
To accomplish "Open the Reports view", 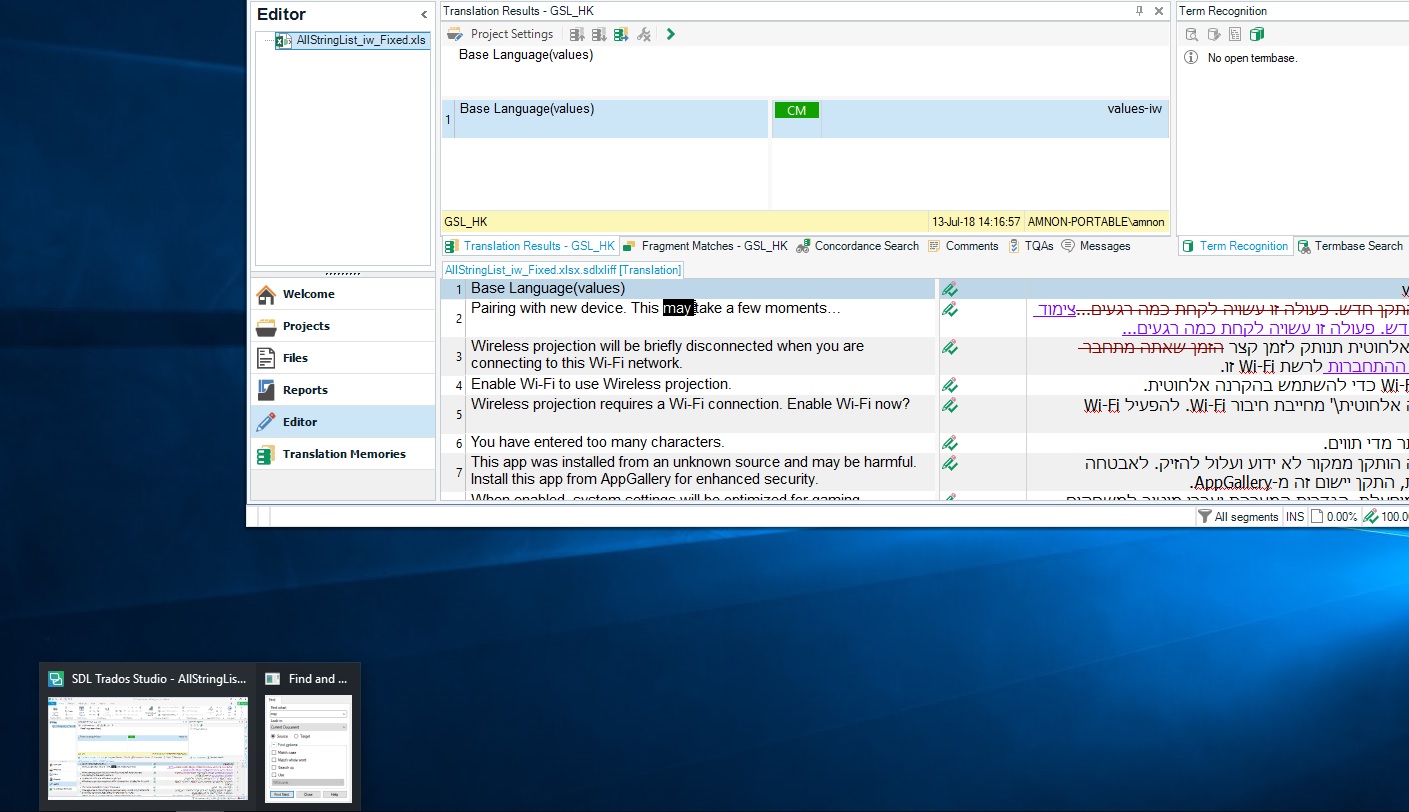I will click(x=343, y=390).
